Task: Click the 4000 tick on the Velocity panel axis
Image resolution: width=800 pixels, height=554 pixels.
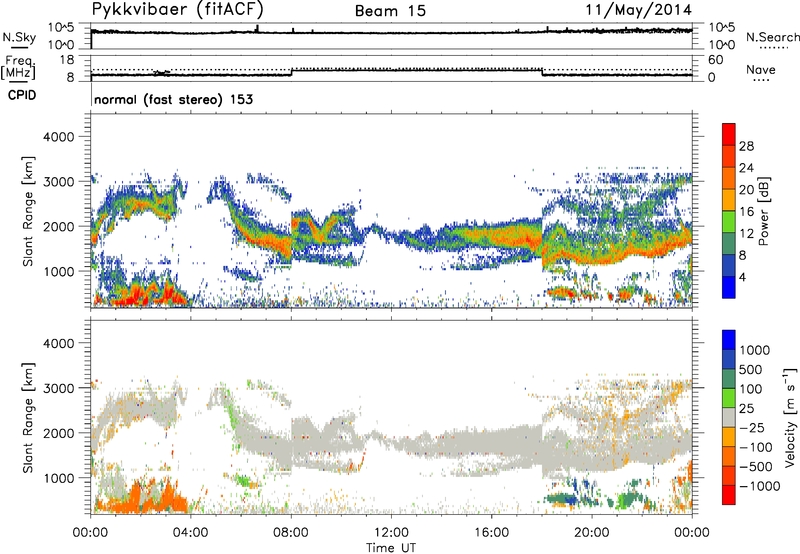Action: pyautogui.click(x=58, y=343)
